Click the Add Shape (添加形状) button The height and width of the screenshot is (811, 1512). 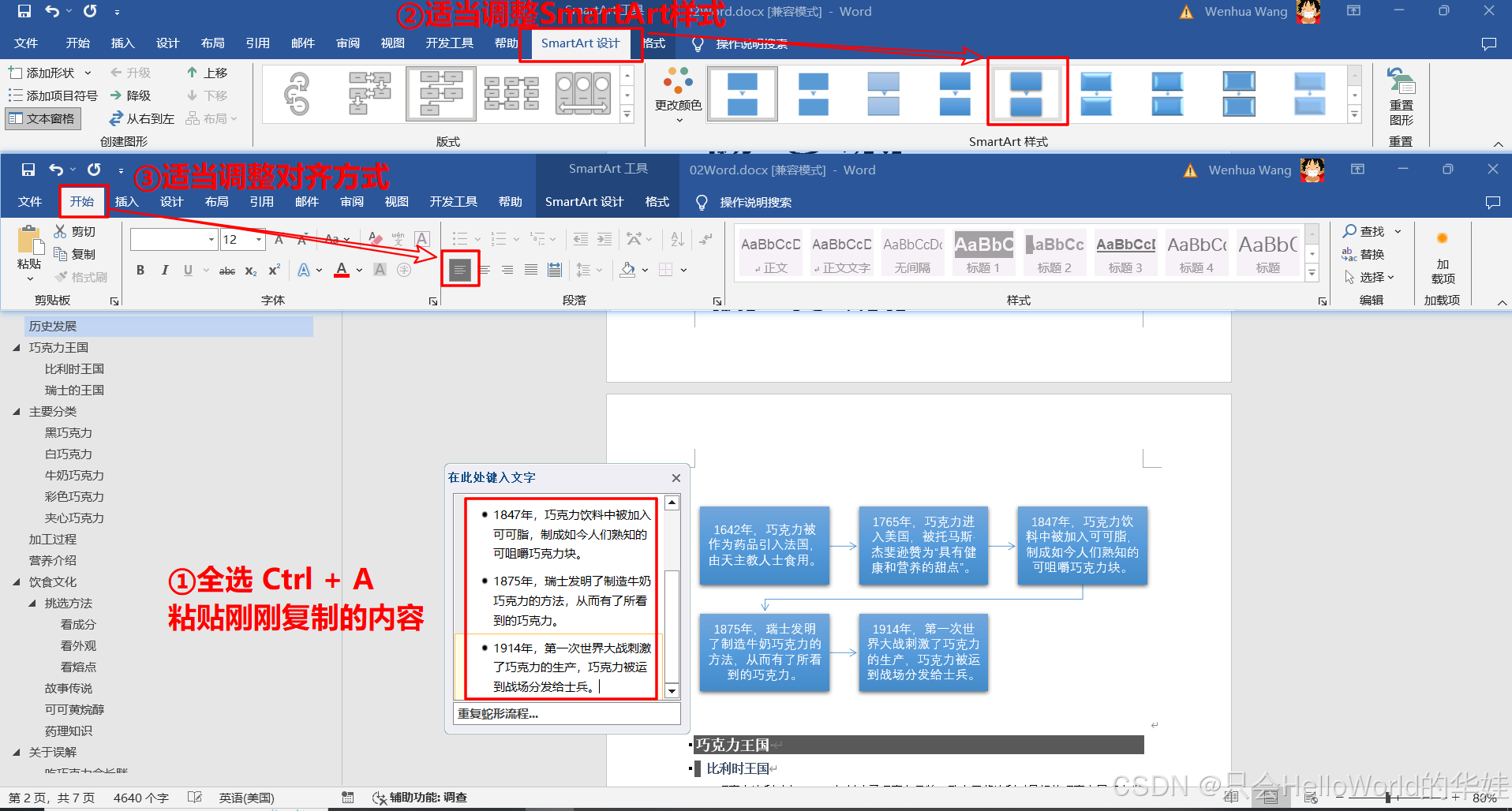coord(50,73)
